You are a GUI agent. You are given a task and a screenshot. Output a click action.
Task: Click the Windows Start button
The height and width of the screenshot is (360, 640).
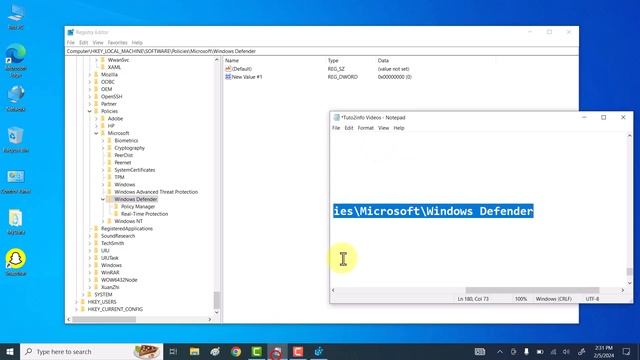pos(10,351)
